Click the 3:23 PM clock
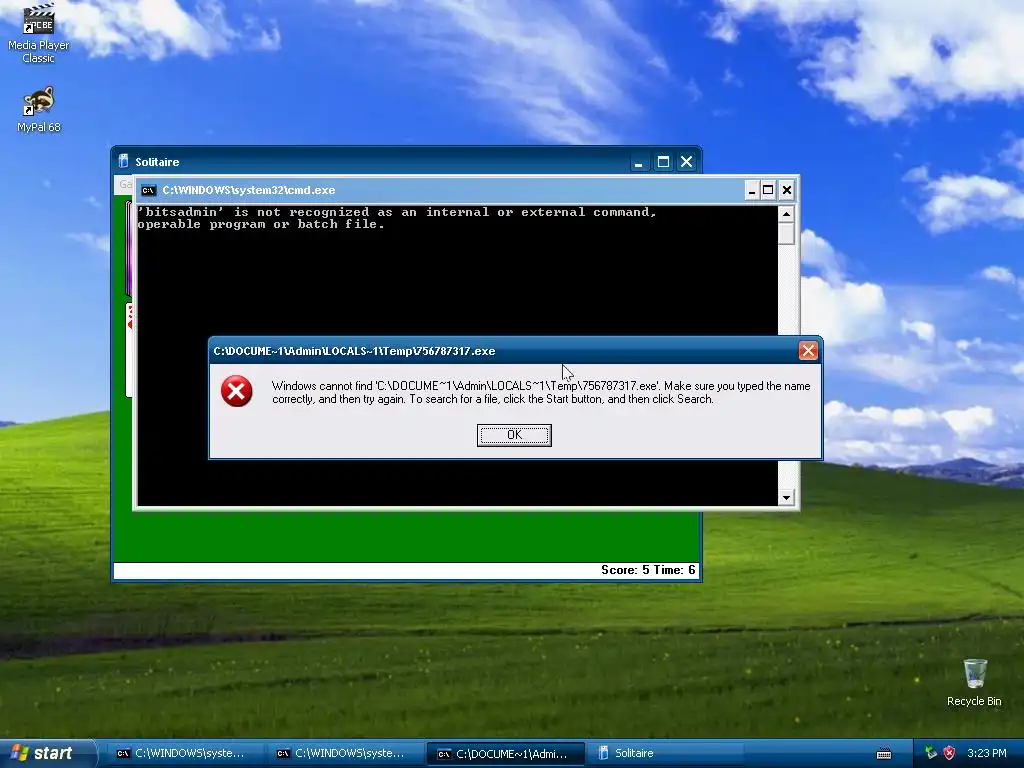Screen dimensions: 1024x768 coord(986,753)
